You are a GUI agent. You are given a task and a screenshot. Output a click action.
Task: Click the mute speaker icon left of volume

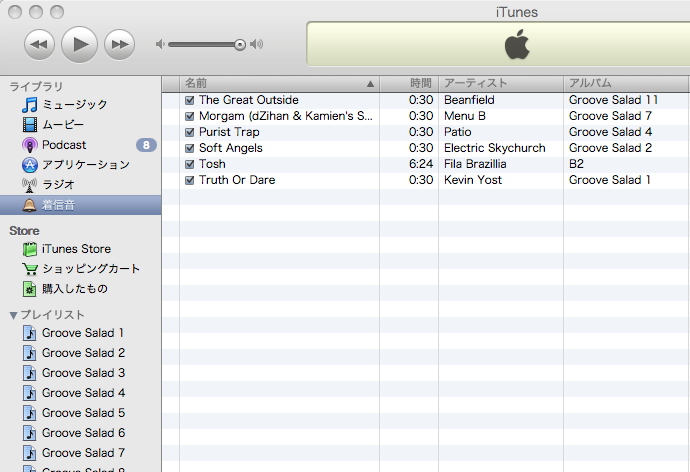160,44
